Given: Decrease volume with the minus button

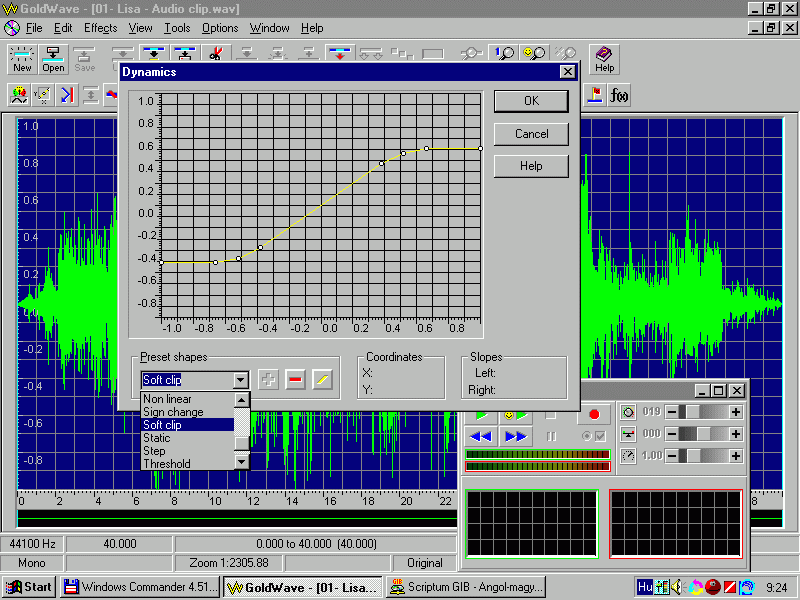Looking at the screenshot, I should [672, 412].
